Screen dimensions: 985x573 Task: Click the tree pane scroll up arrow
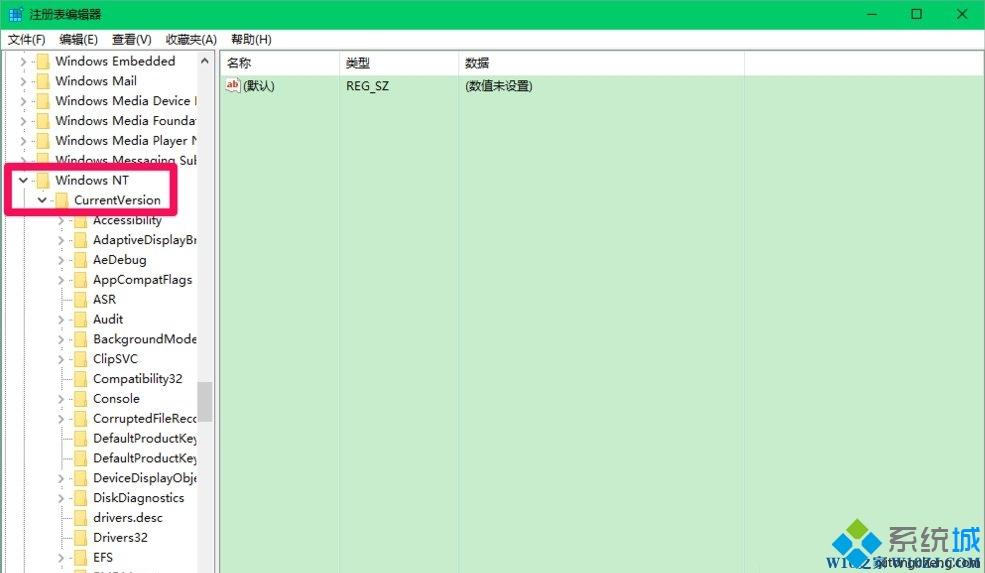pyautogui.click(x=205, y=61)
